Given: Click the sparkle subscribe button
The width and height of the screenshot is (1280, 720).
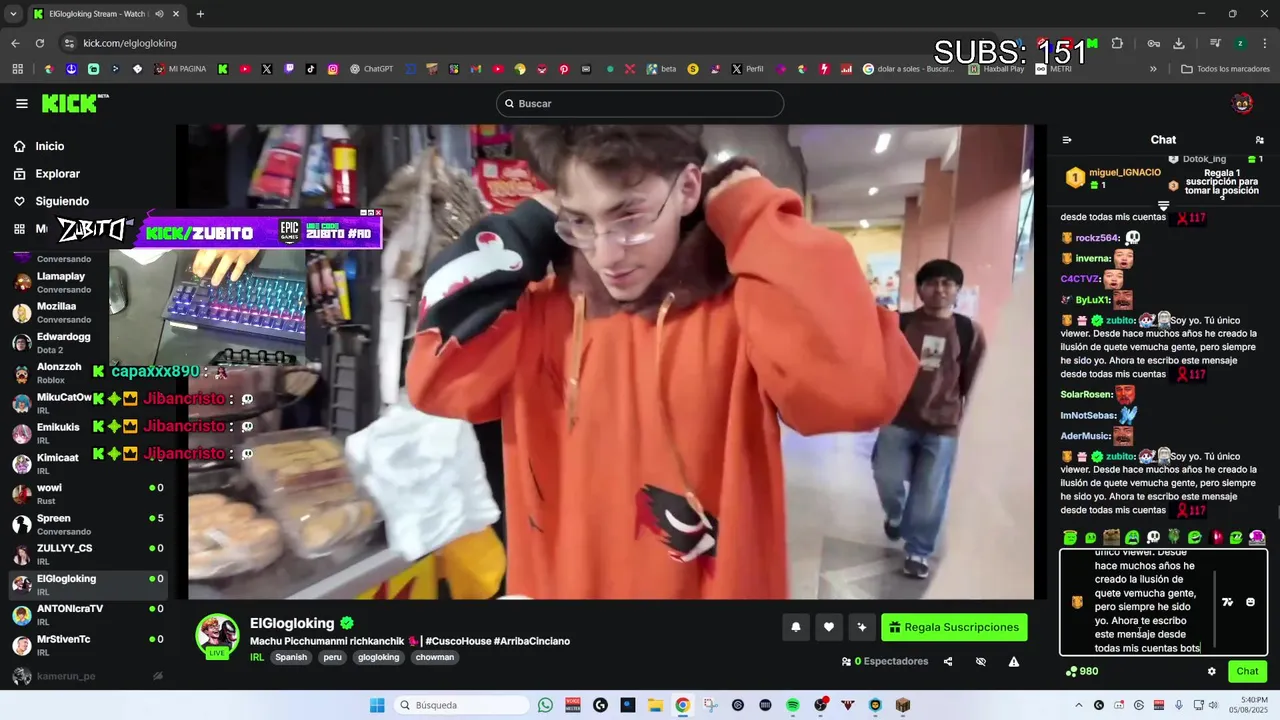Looking at the screenshot, I should (x=862, y=627).
